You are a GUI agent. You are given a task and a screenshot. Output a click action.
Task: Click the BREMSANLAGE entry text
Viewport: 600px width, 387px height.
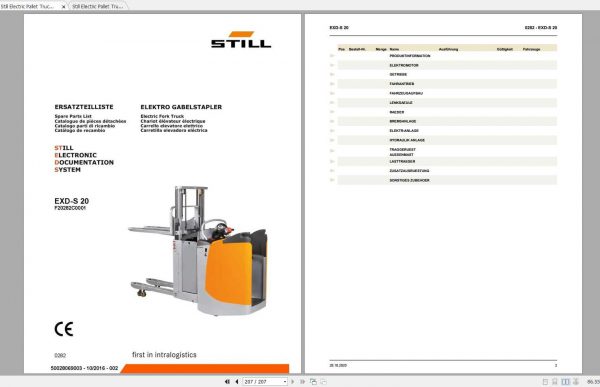(x=403, y=121)
